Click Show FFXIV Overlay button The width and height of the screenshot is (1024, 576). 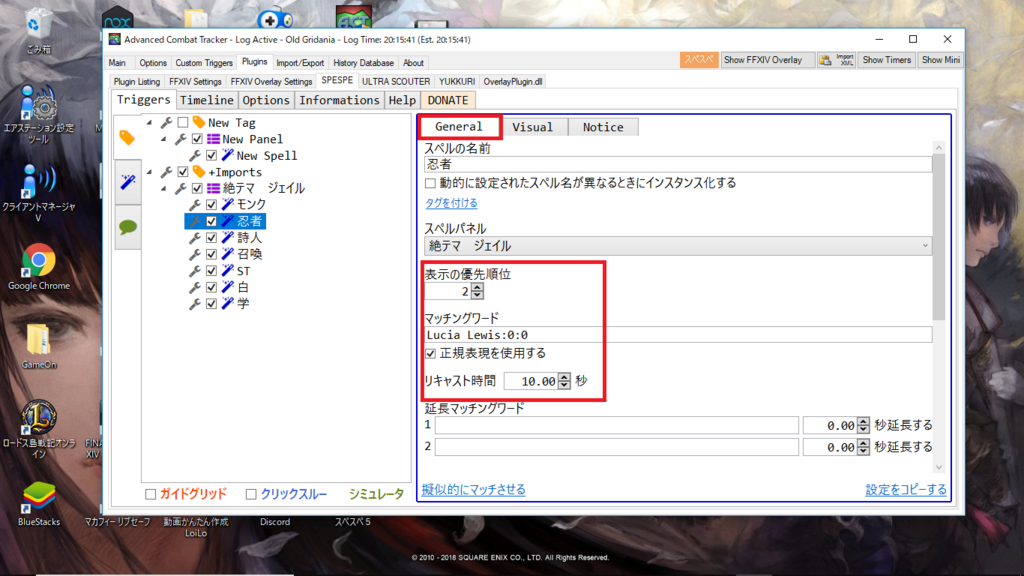click(x=766, y=59)
